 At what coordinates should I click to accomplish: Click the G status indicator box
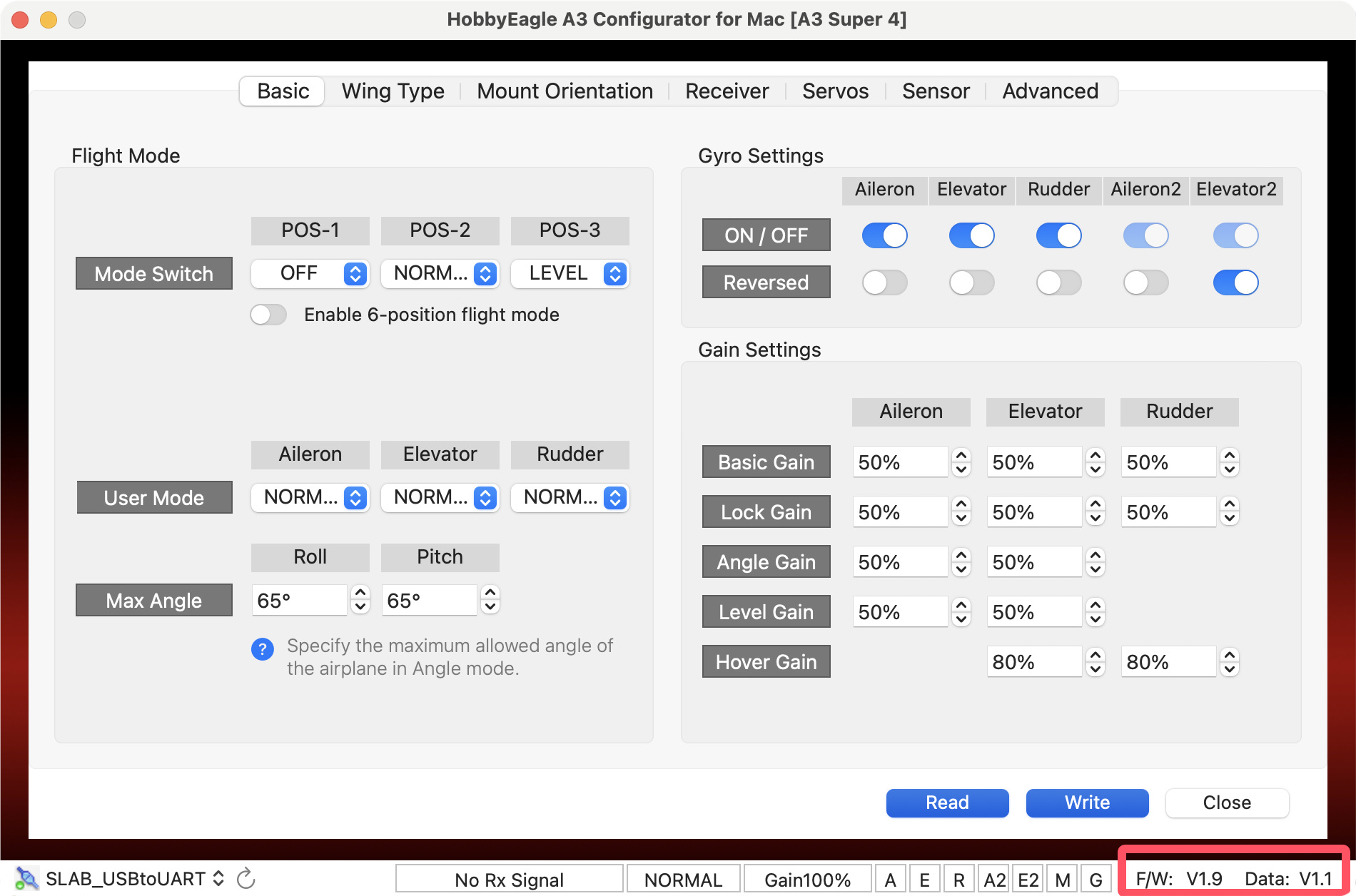[1096, 880]
